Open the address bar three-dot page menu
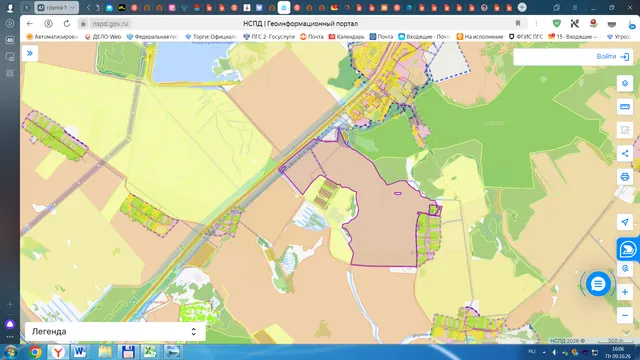This screenshot has height=360, width=640. (x=536, y=24)
